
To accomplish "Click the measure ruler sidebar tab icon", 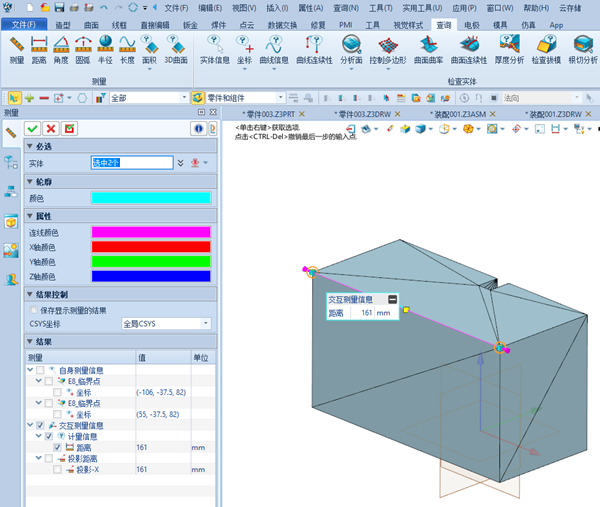I will click(11, 133).
